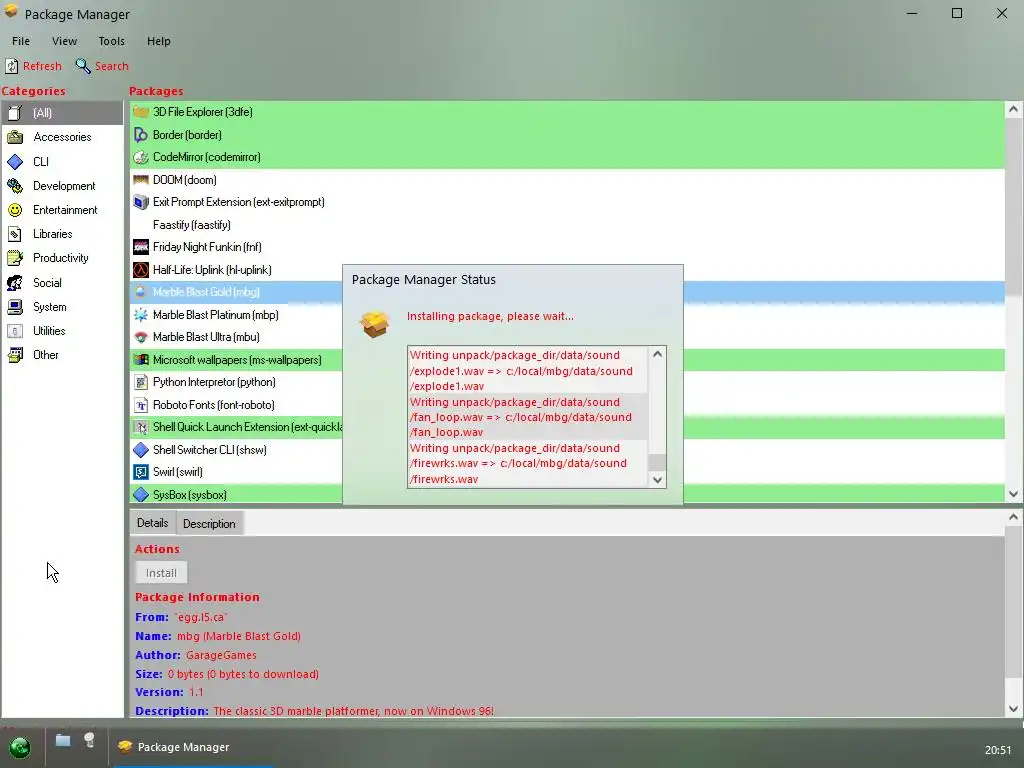Click the Roboto Fonts icon
The width and height of the screenshot is (1024, 768).
(141, 405)
